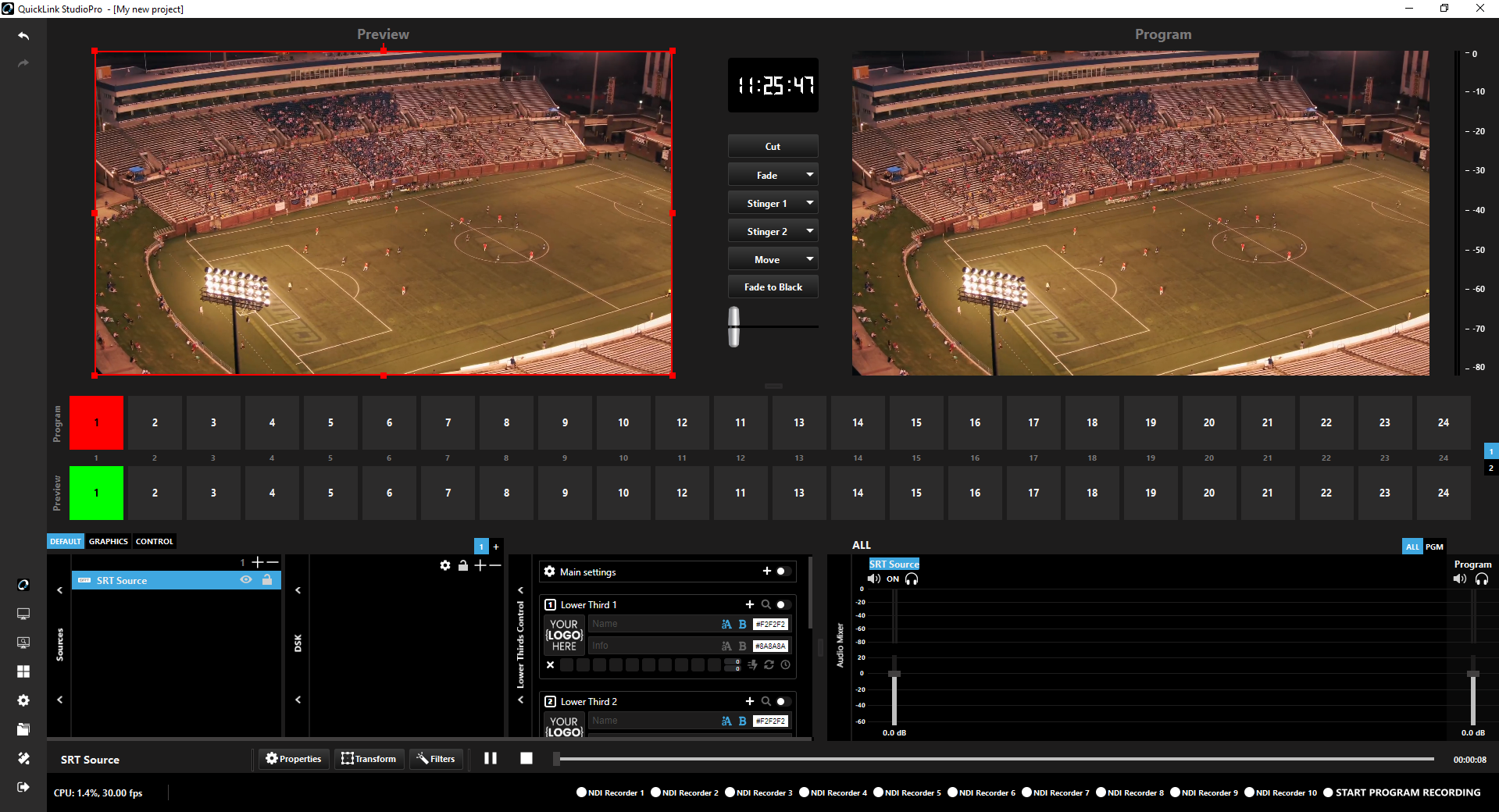The width and height of the screenshot is (1499, 812).
Task: Click the undo arrow icon
Action: pos(23,36)
